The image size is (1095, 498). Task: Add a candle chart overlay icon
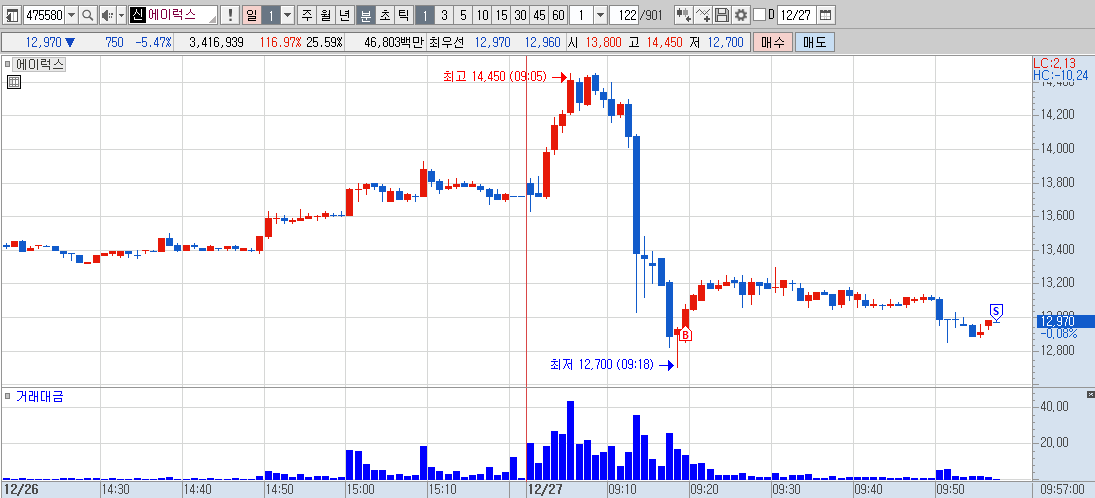click(x=684, y=15)
